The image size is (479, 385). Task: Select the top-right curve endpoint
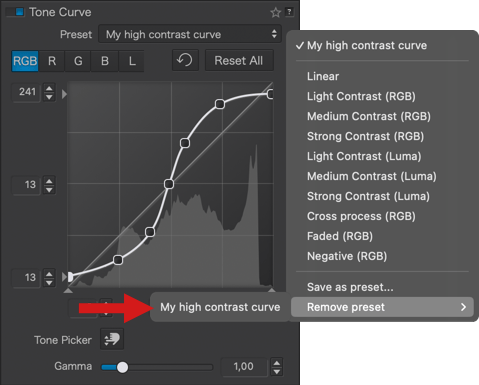[x=270, y=94]
